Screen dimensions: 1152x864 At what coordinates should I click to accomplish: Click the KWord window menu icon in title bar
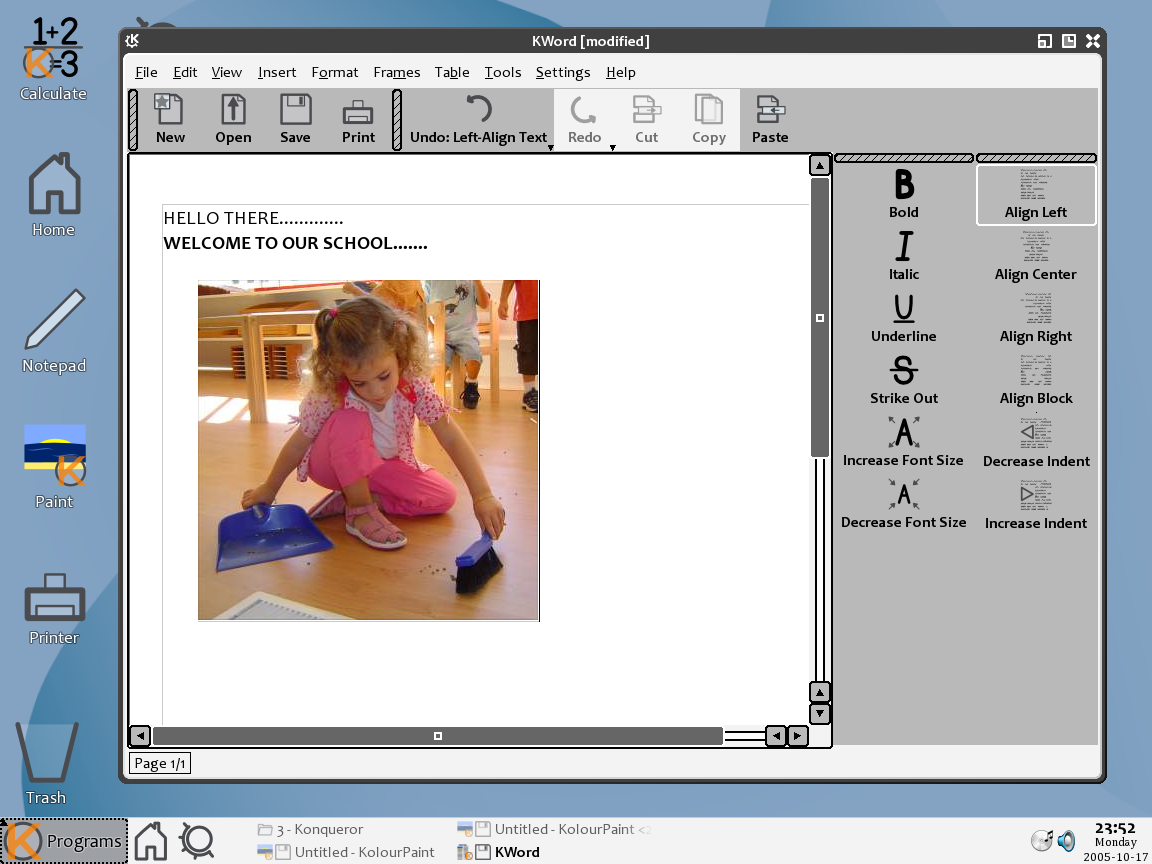point(132,40)
